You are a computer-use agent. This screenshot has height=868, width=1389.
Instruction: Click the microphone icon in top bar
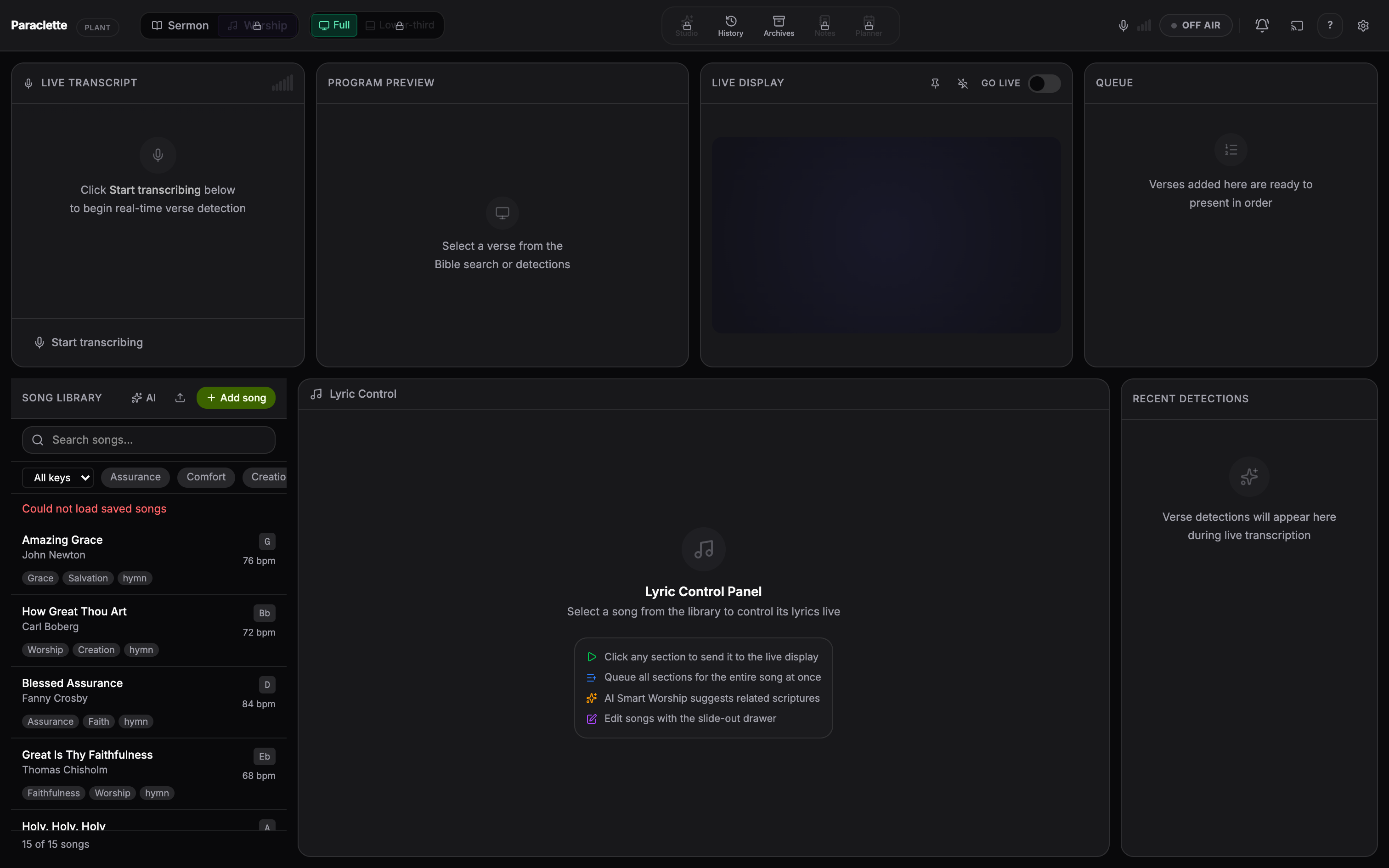tap(1123, 25)
